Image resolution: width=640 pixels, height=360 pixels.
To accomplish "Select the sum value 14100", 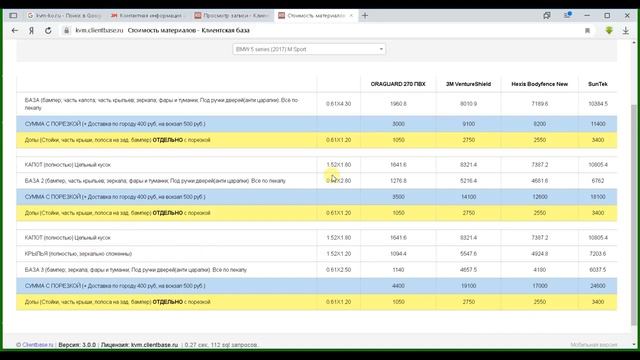I will click(x=469, y=197).
